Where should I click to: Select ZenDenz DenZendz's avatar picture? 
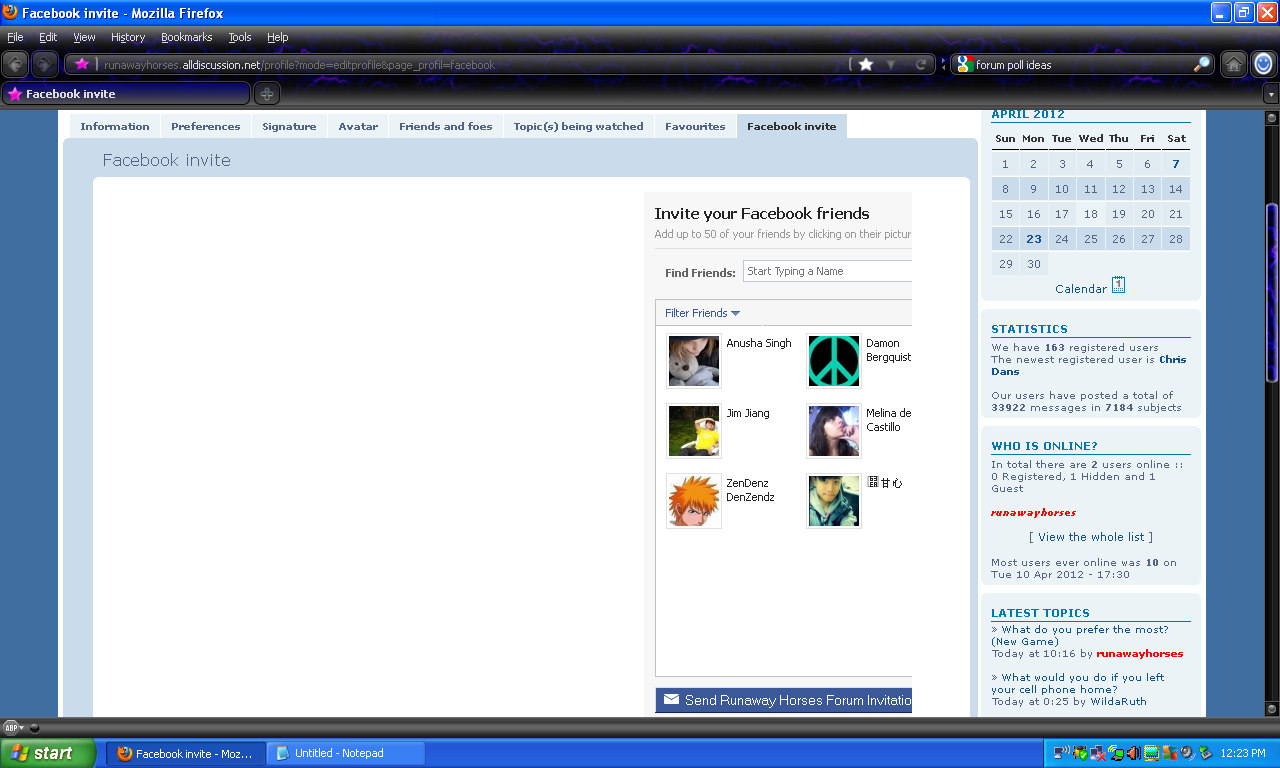pyautogui.click(x=694, y=500)
